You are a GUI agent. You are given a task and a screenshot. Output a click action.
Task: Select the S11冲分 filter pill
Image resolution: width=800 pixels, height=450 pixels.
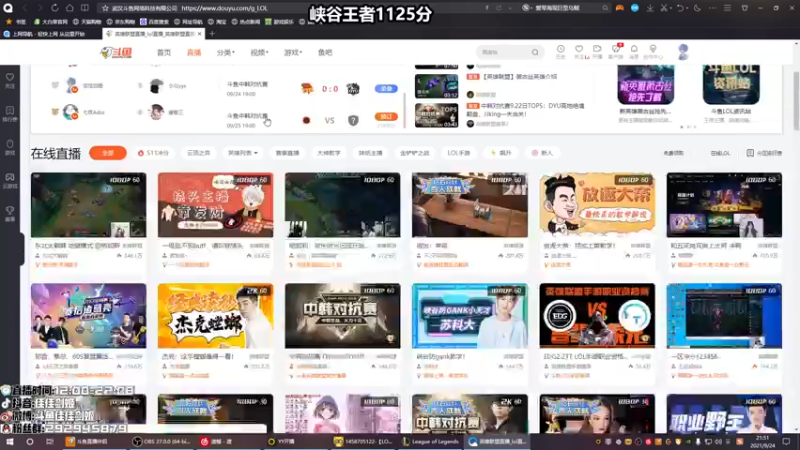click(153, 153)
